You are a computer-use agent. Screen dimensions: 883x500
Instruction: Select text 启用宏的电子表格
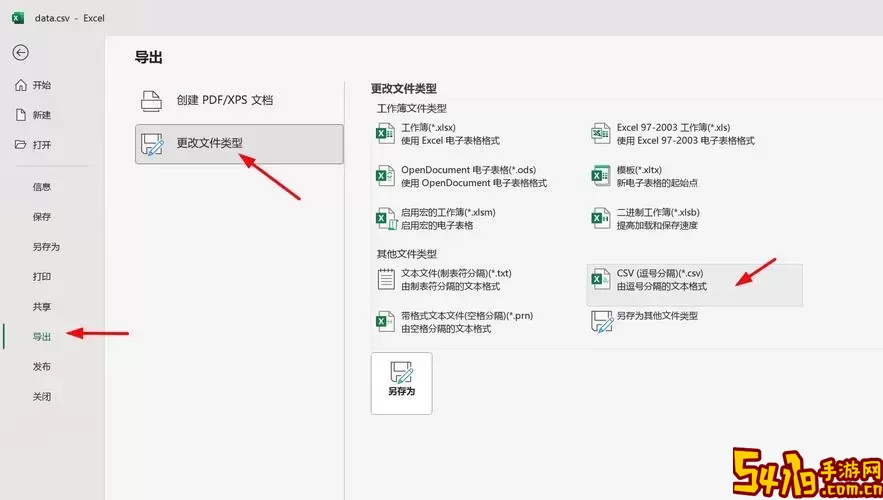click(x=437, y=225)
